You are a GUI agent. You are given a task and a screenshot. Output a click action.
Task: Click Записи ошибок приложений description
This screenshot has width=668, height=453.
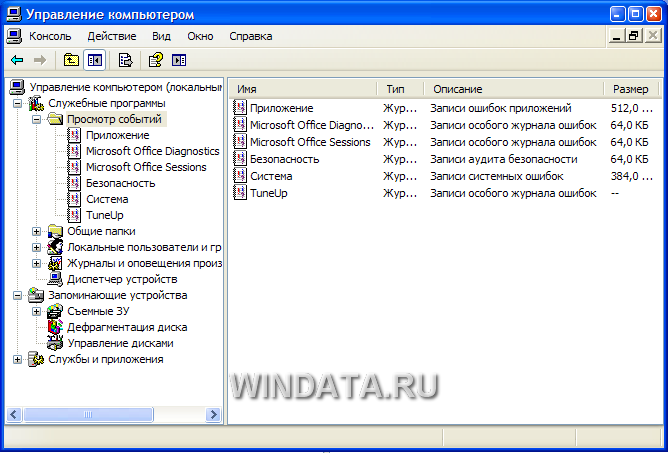501,108
